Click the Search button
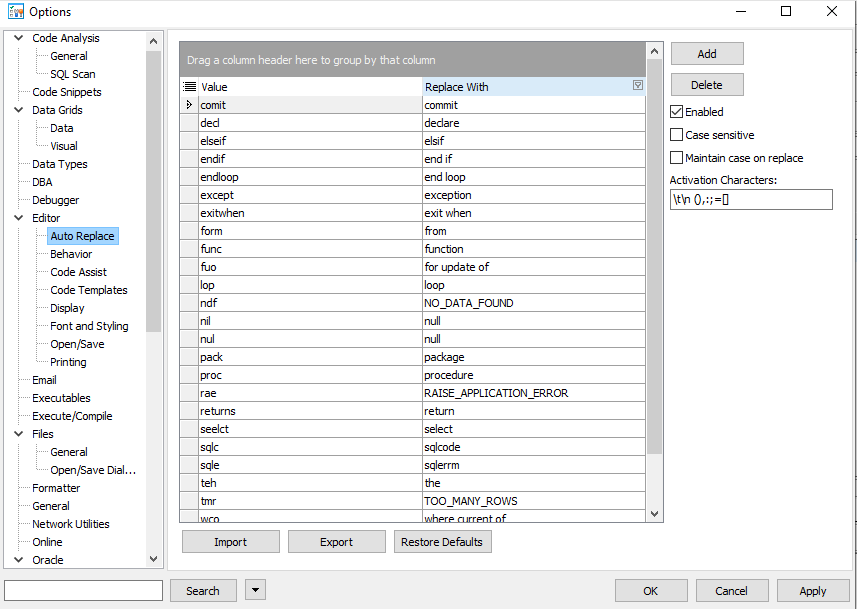 tap(203, 590)
